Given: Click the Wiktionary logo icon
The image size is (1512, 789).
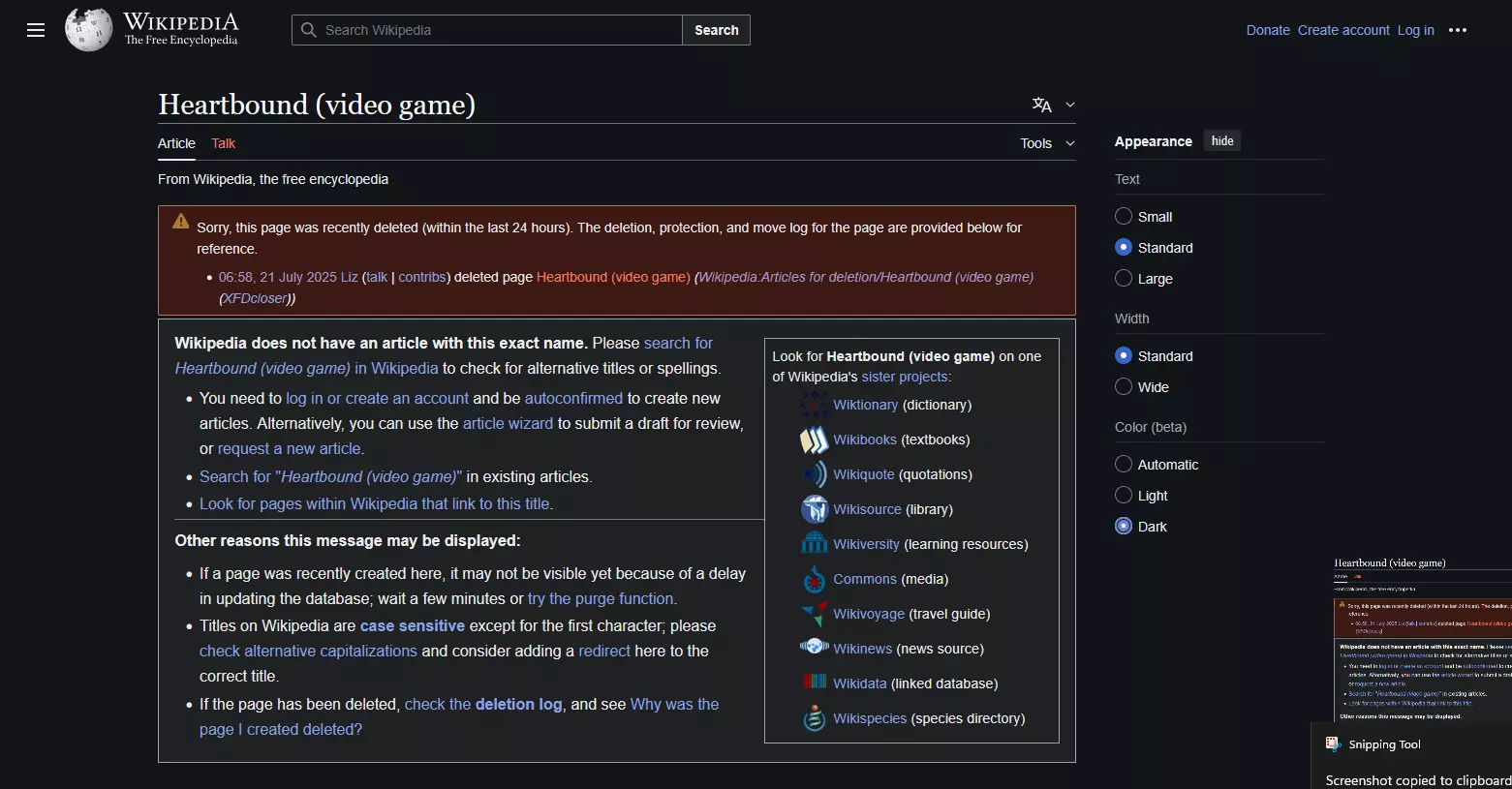Looking at the screenshot, I should click(815, 405).
